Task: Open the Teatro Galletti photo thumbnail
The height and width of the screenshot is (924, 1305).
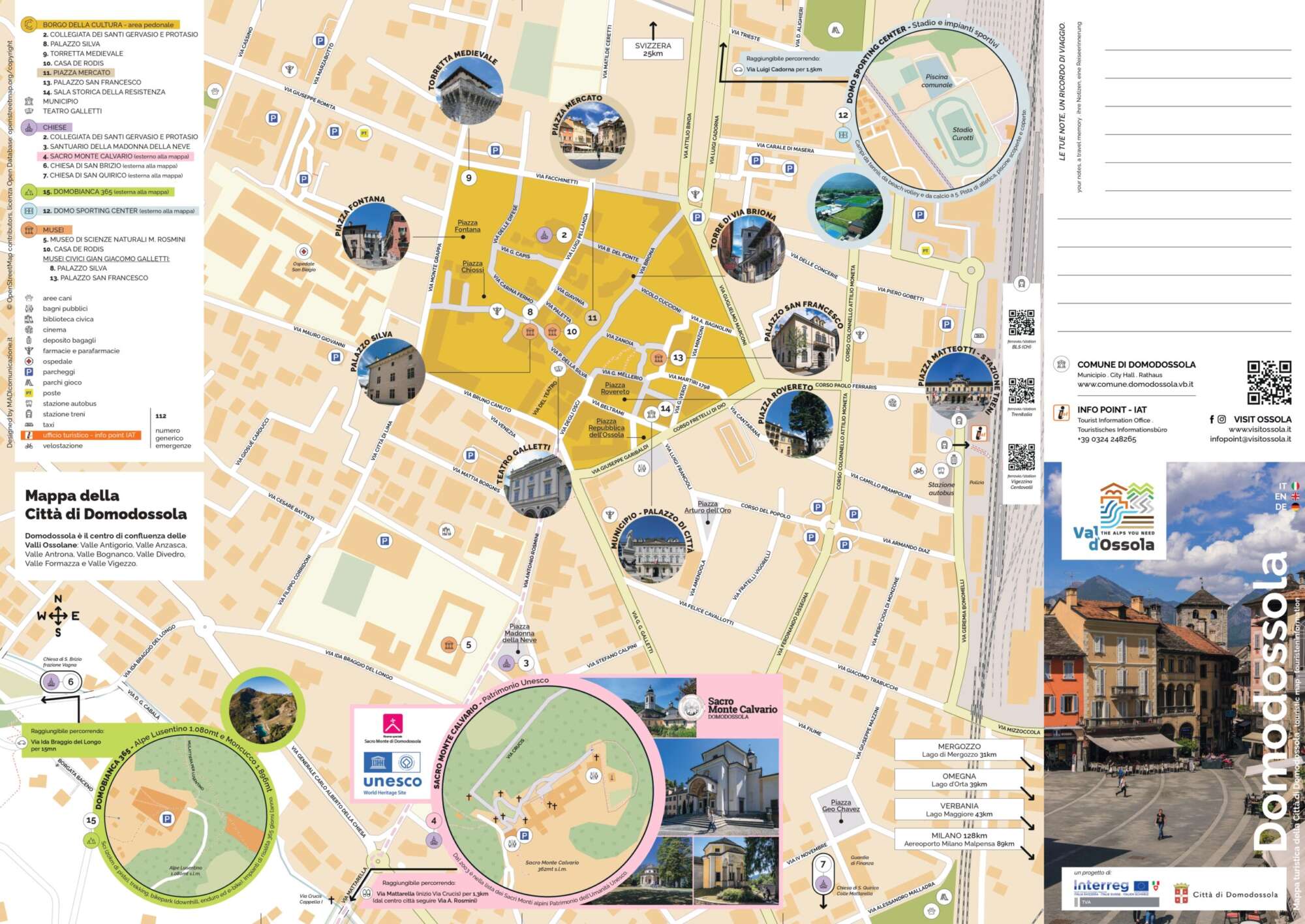Action: tap(538, 484)
